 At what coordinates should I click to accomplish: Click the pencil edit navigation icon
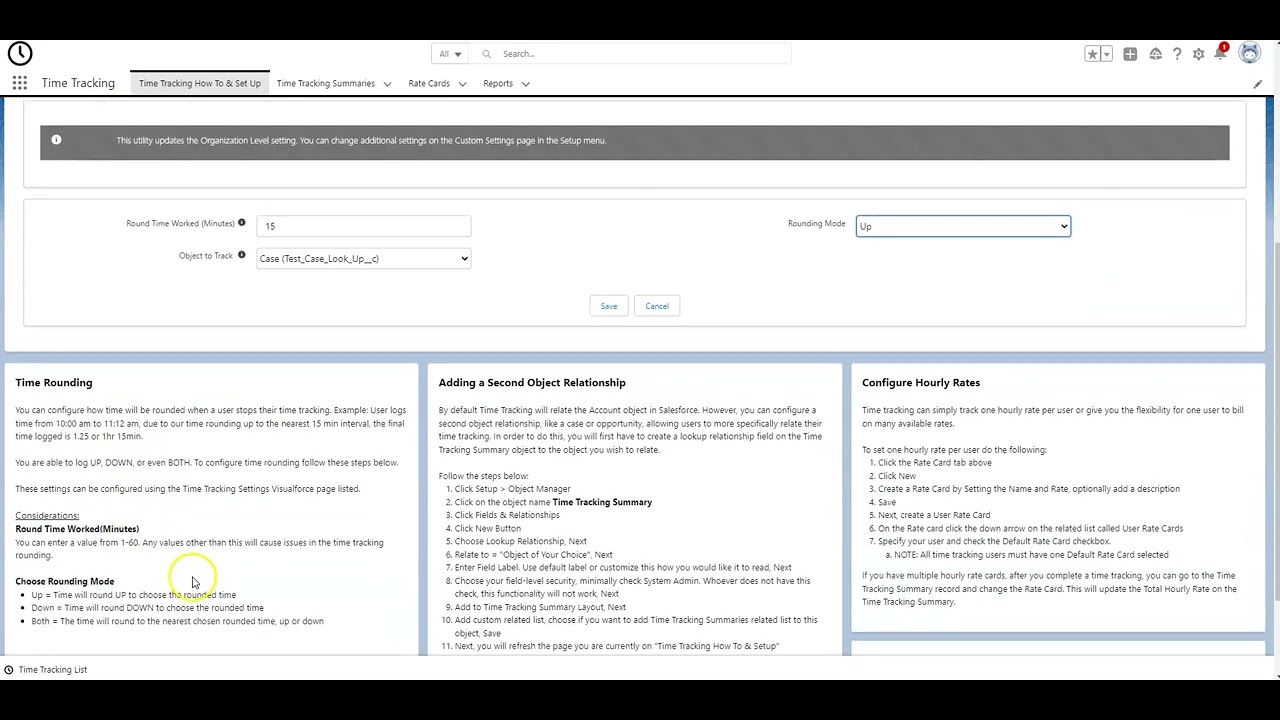1258,84
